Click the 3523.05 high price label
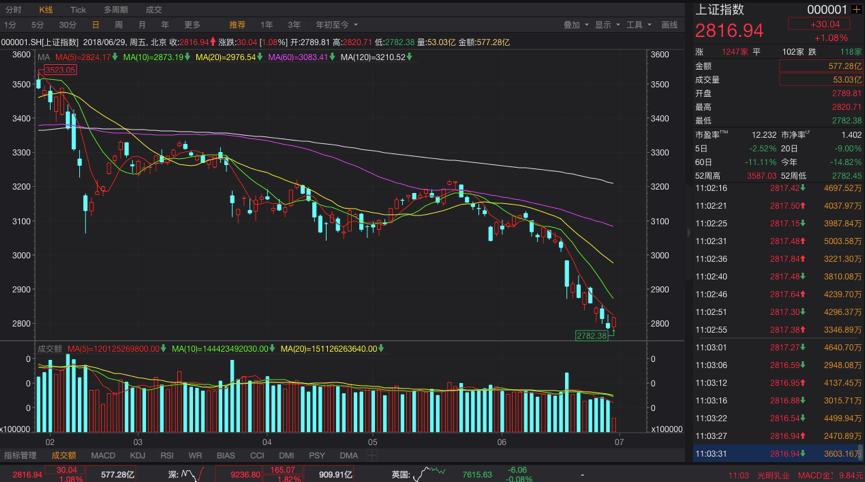Viewport: 865px width, 482px height. click(x=60, y=69)
